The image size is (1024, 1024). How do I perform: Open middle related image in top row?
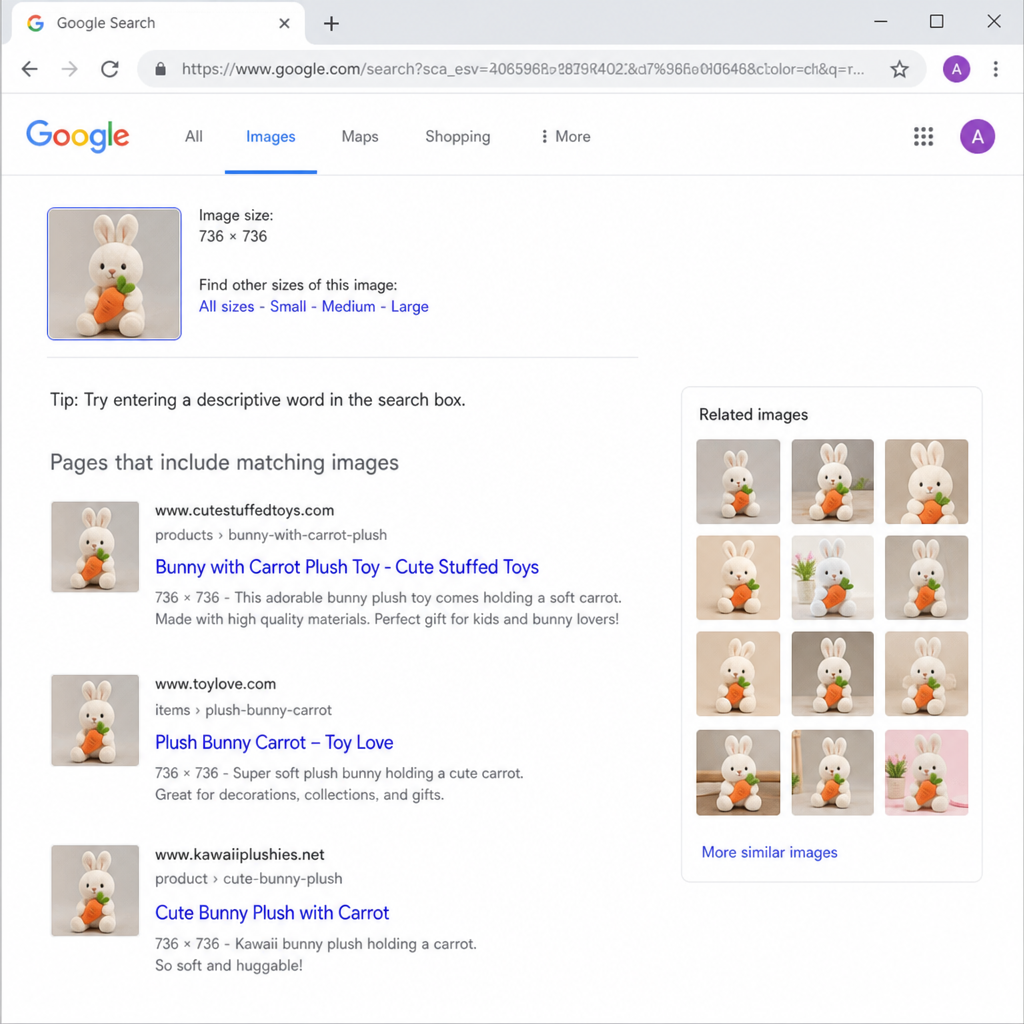point(832,482)
